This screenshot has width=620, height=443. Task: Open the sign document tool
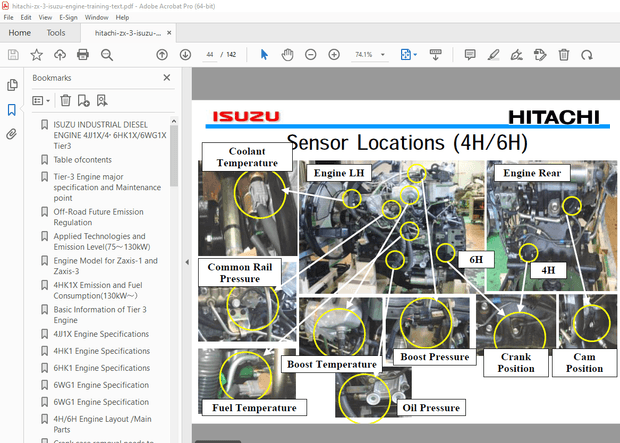pyautogui.click(x=516, y=55)
